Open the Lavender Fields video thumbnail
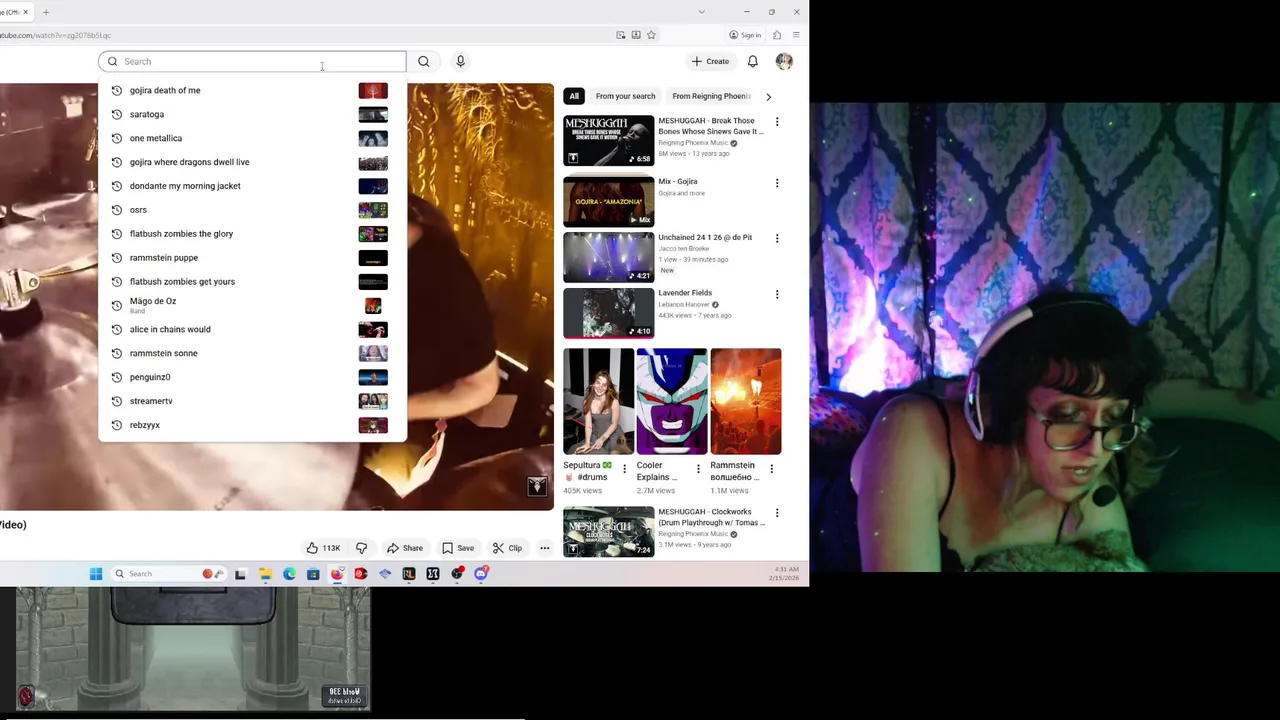This screenshot has height=720, width=1280. 608,313
